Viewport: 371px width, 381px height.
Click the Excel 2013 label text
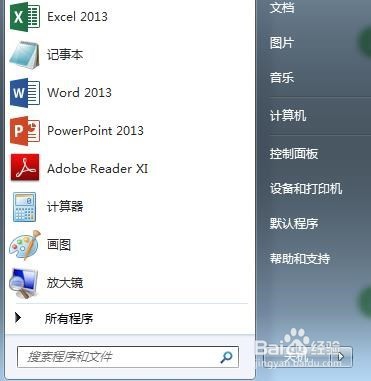pyautogui.click(x=77, y=17)
